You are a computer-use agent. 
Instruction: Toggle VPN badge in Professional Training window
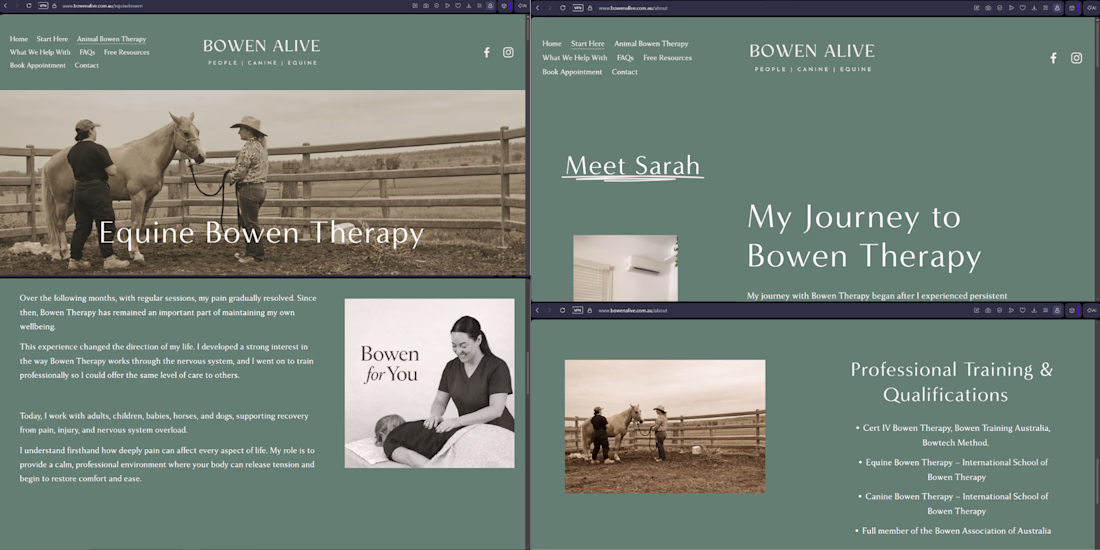[x=577, y=310]
